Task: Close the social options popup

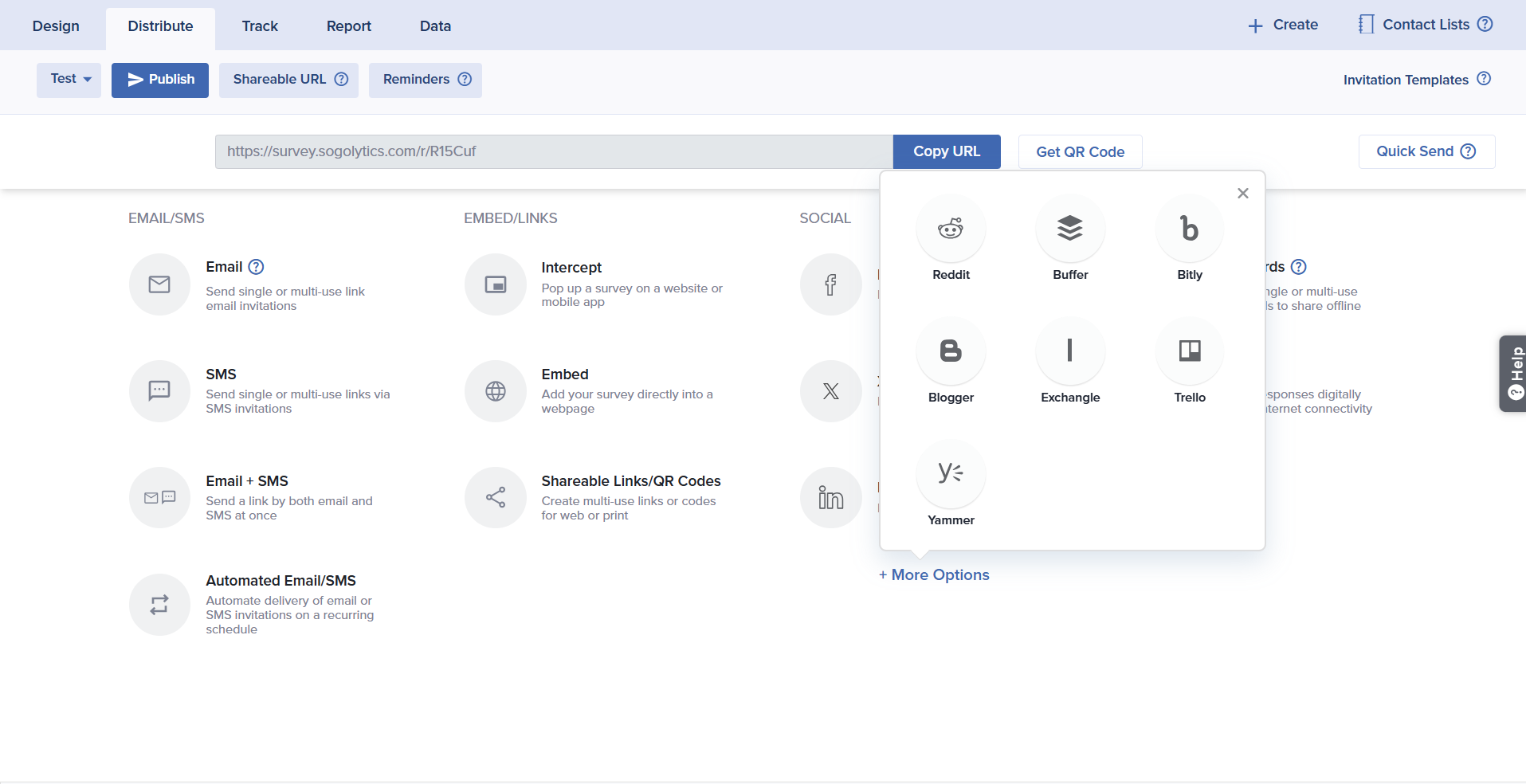Action: 1242,194
